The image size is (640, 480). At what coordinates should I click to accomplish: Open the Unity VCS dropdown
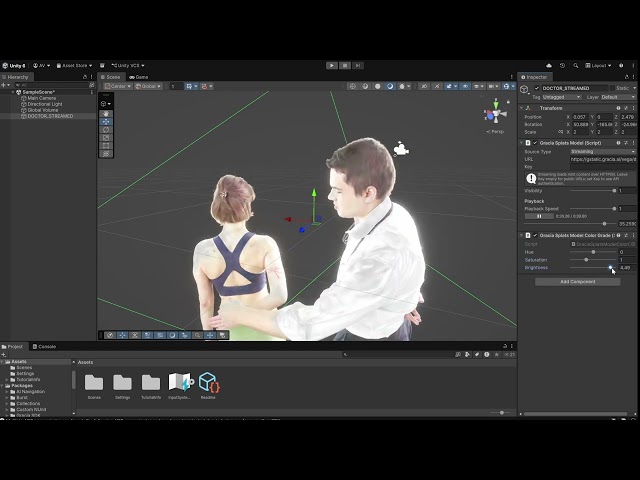[128, 65]
